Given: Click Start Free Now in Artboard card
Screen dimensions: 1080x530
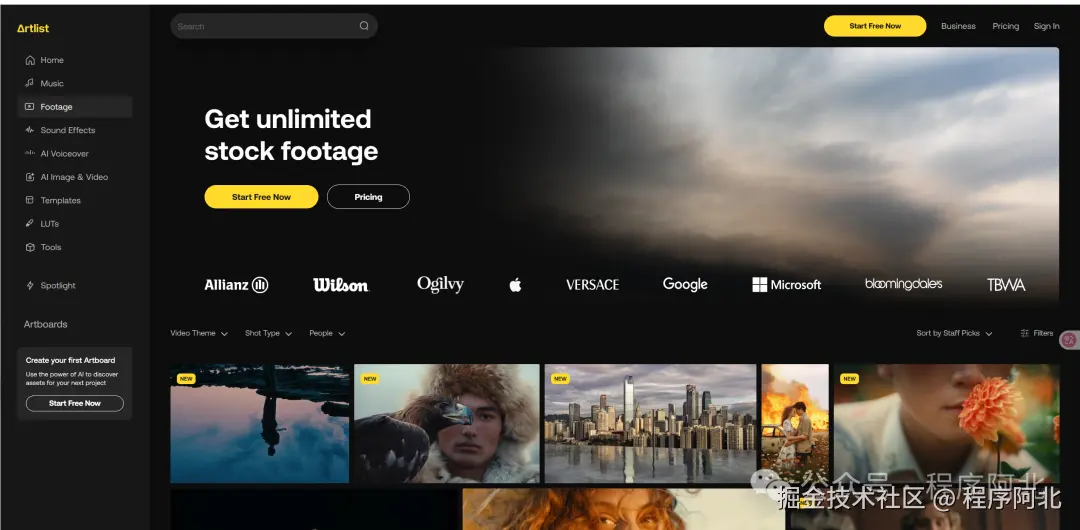Looking at the screenshot, I should point(75,403).
